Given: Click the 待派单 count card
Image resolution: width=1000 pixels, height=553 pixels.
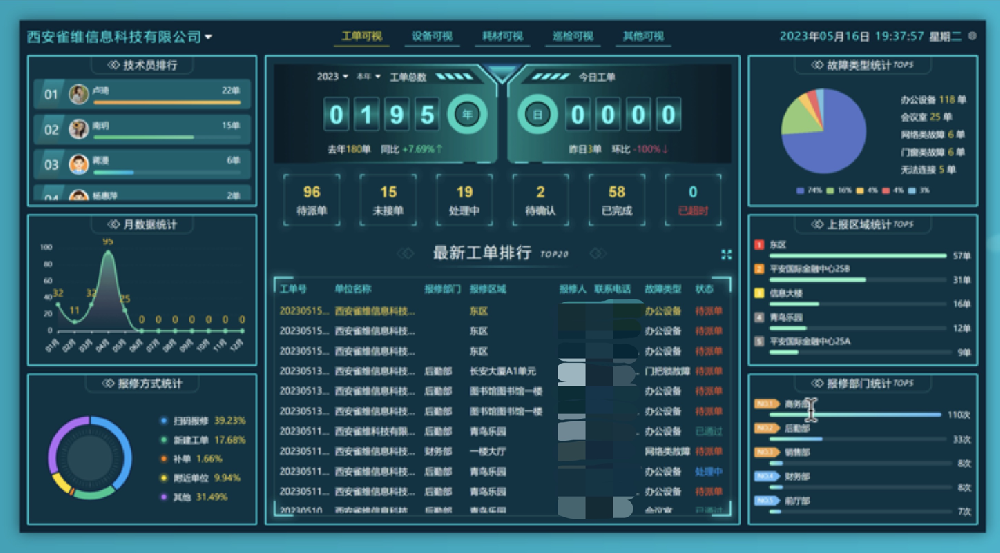Looking at the screenshot, I should 312,200.
